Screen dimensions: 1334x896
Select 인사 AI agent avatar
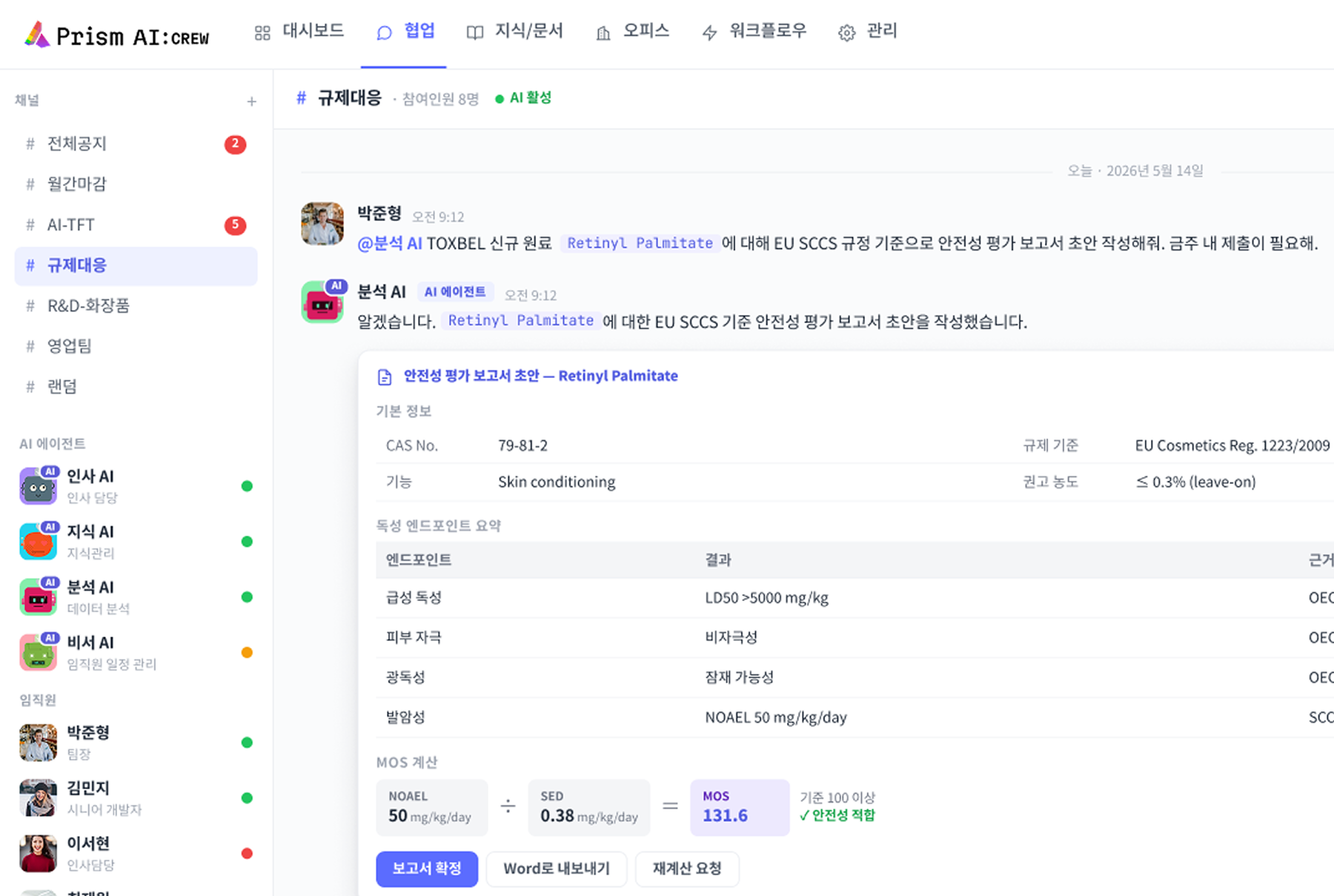coord(39,485)
